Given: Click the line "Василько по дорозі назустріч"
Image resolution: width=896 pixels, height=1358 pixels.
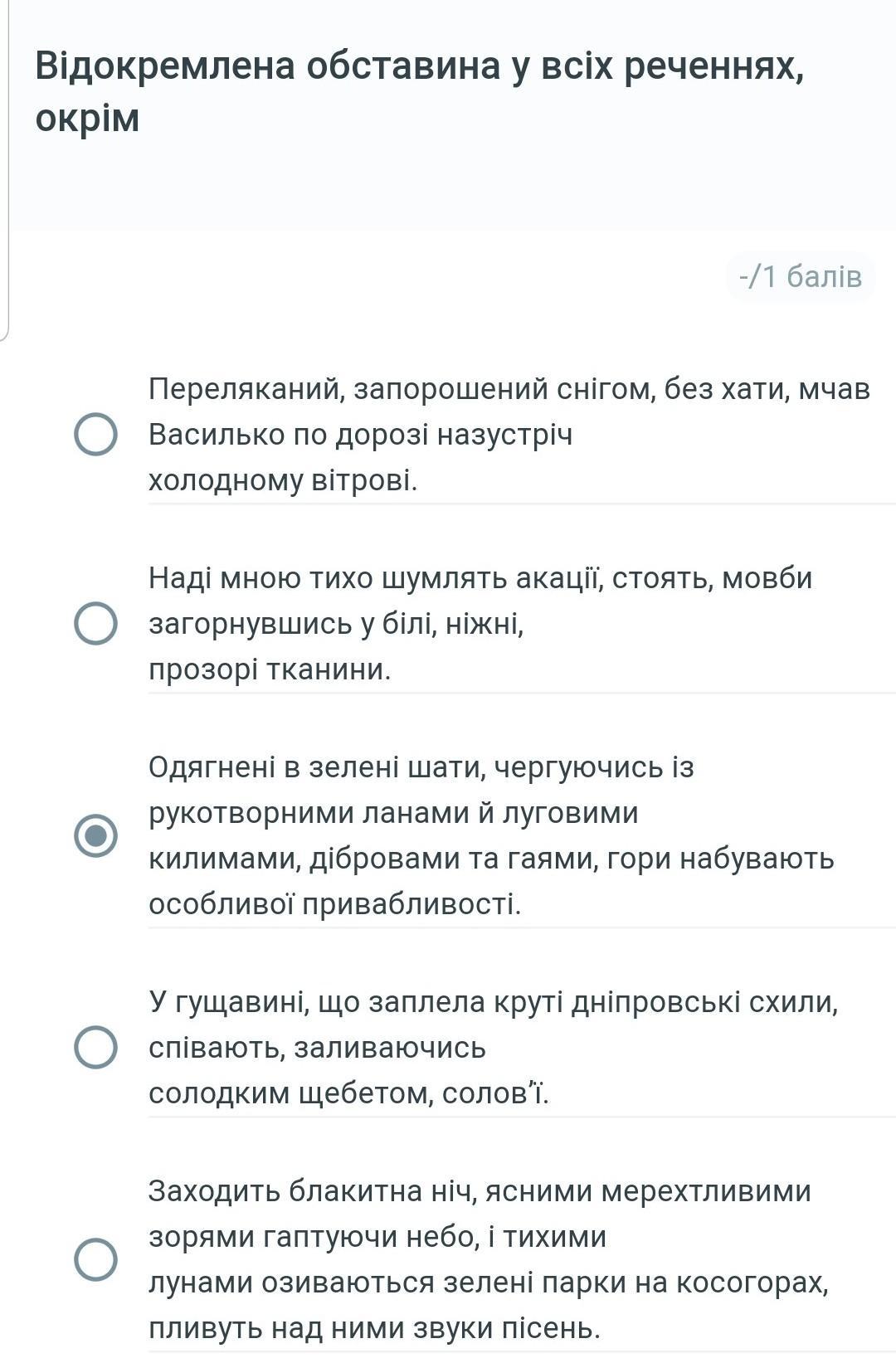Looking at the screenshot, I should coord(360,434).
